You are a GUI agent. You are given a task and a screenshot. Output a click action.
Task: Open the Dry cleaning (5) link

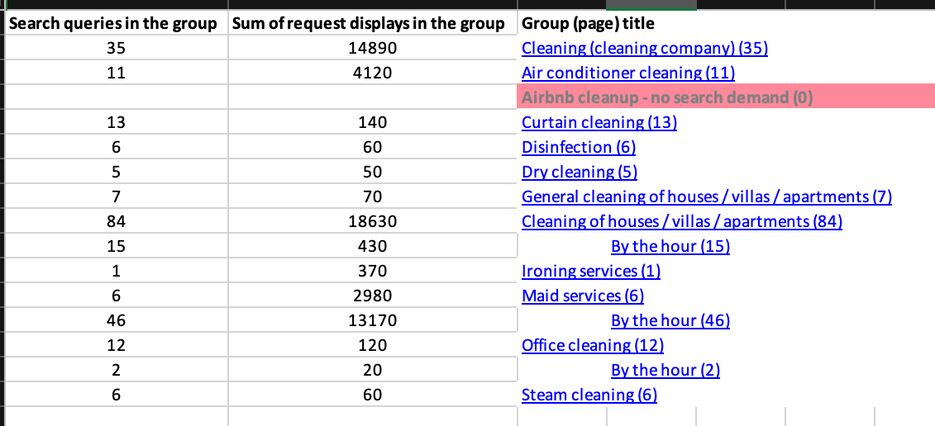click(580, 172)
